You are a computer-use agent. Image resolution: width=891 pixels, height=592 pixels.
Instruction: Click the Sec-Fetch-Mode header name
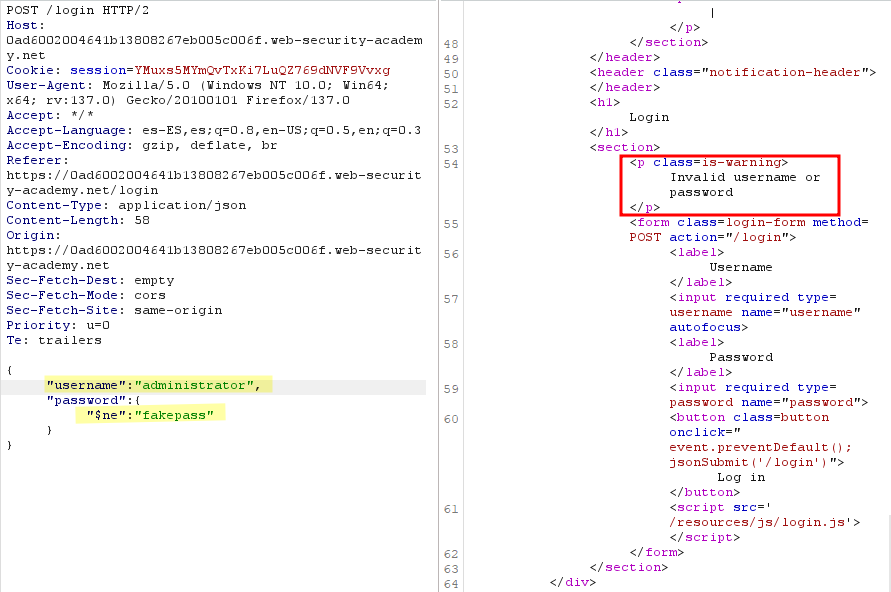pos(65,295)
